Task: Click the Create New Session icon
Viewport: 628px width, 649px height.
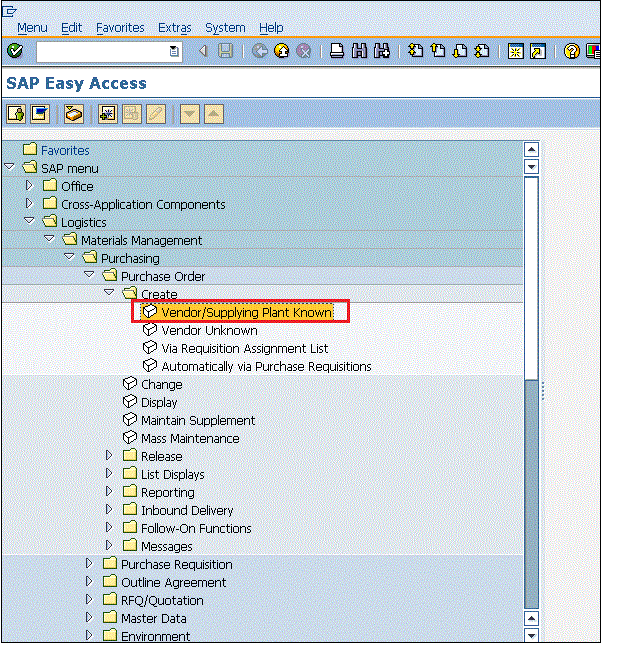Action: pos(516,52)
